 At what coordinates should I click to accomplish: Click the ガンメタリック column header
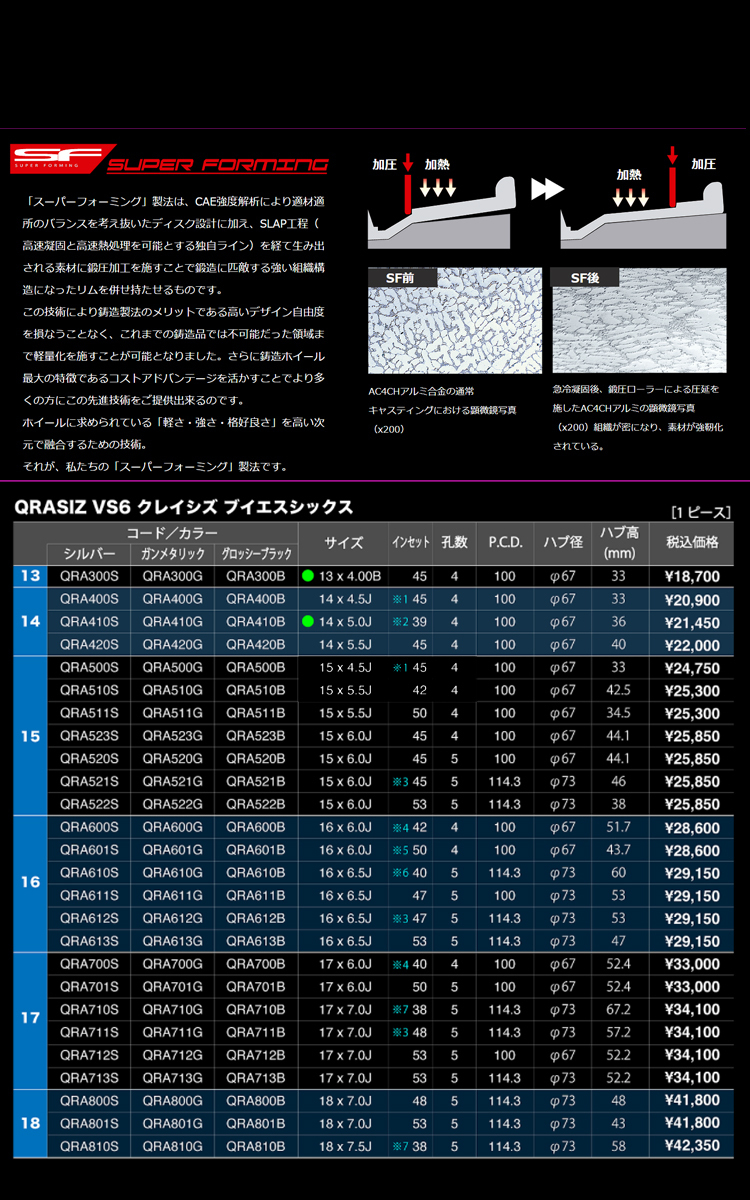coord(172,554)
